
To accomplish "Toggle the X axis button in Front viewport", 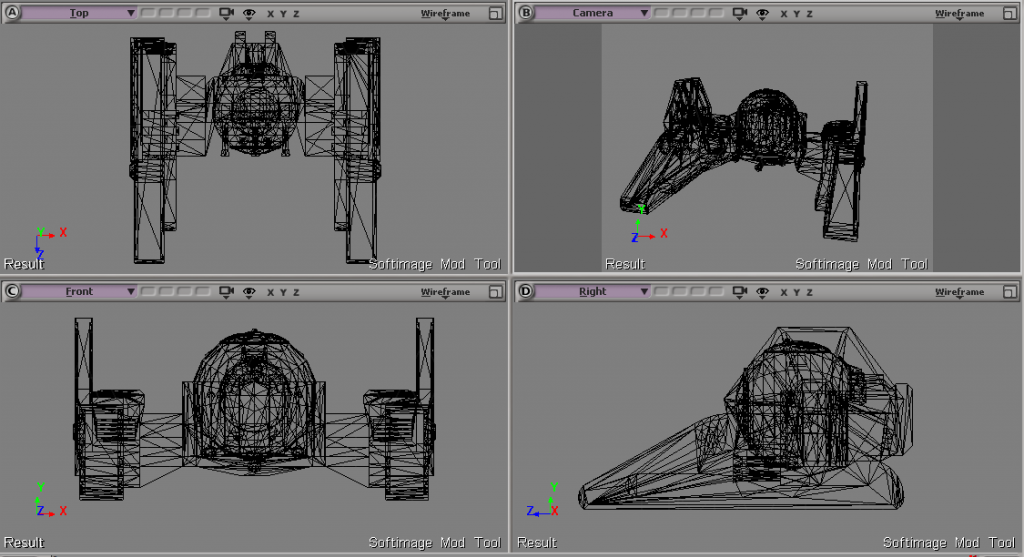I will (270, 293).
